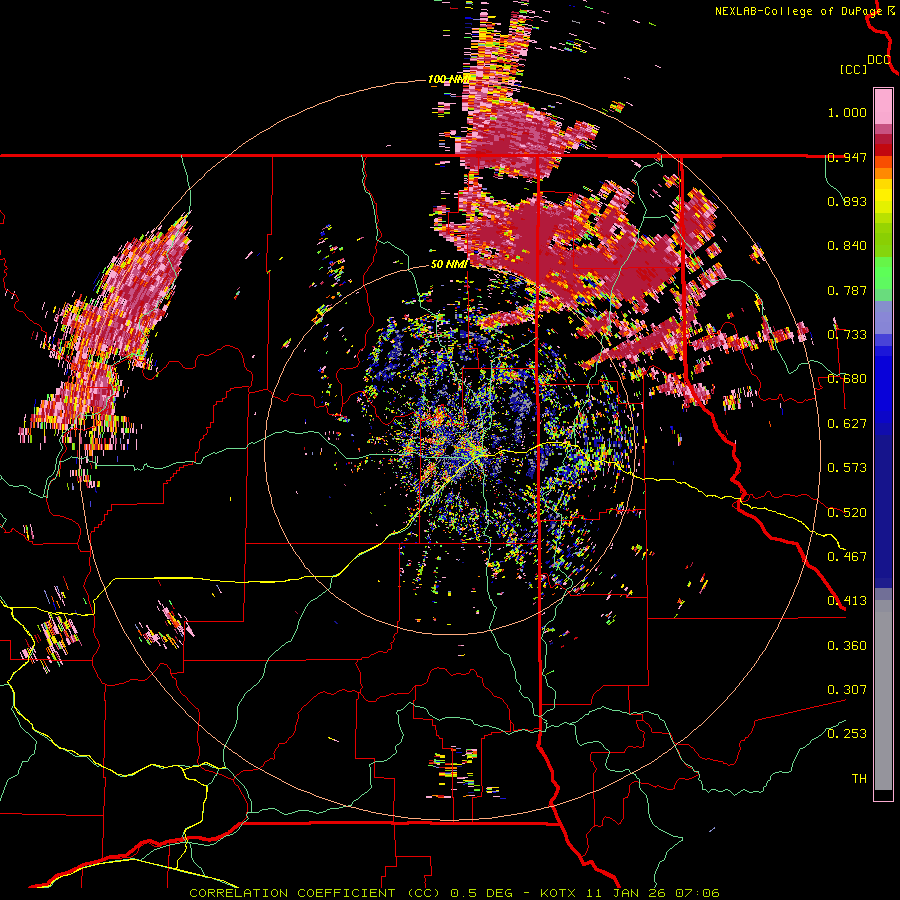Image resolution: width=900 pixels, height=900 pixels.
Task: Click the 0.573 value on the color scale
Action: point(847,468)
